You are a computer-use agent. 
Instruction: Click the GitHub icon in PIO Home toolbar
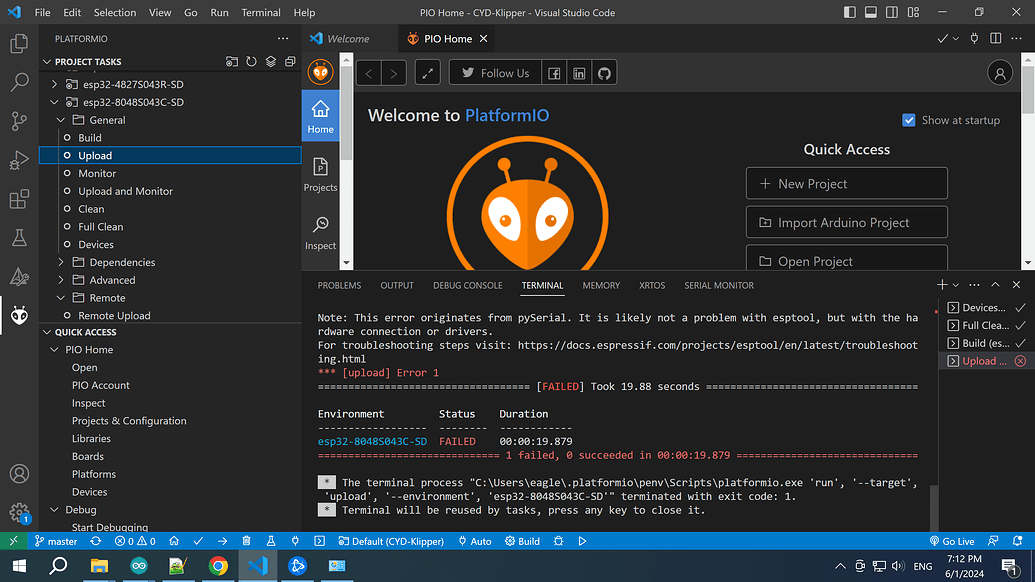[604, 73]
